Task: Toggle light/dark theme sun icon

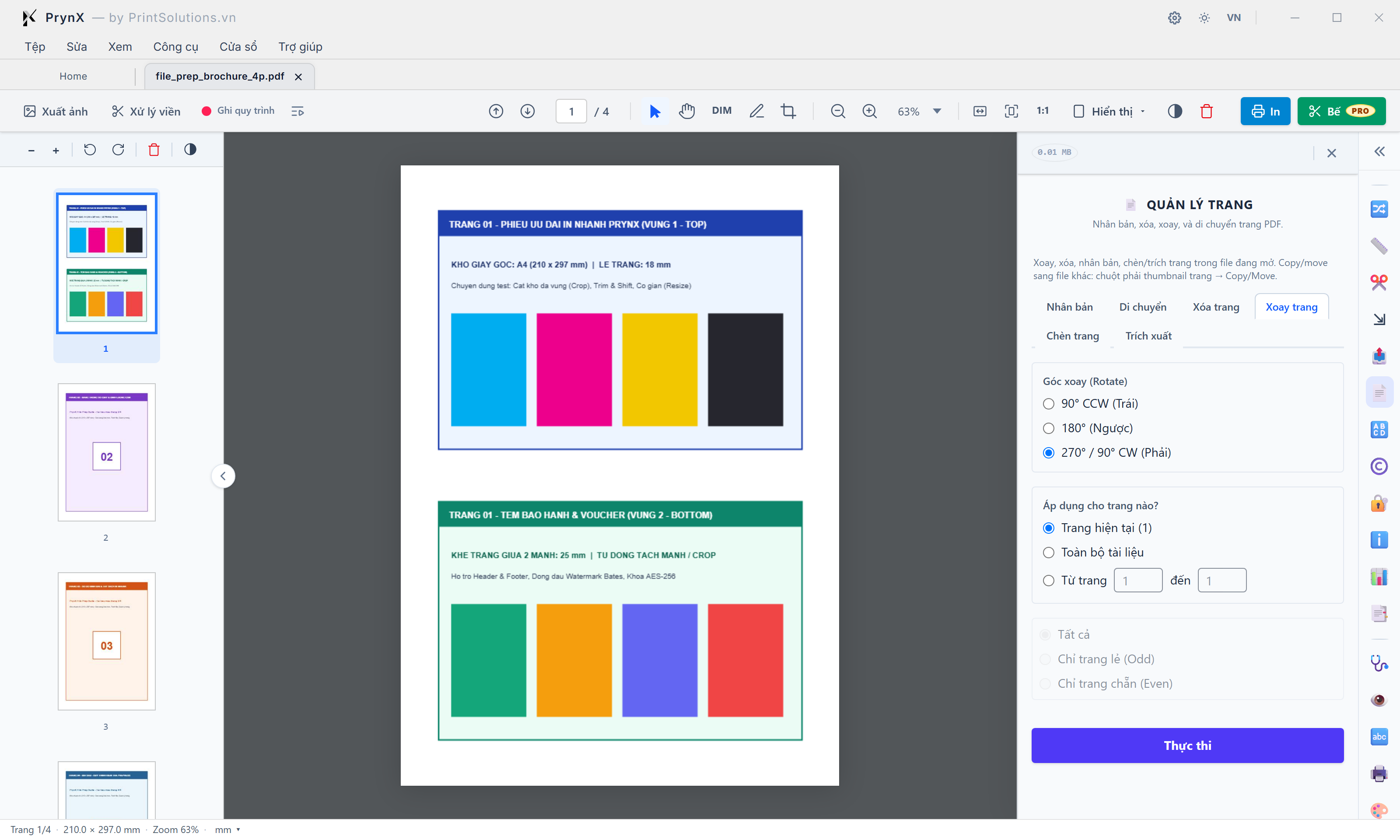Action: pyautogui.click(x=1204, y=17)
